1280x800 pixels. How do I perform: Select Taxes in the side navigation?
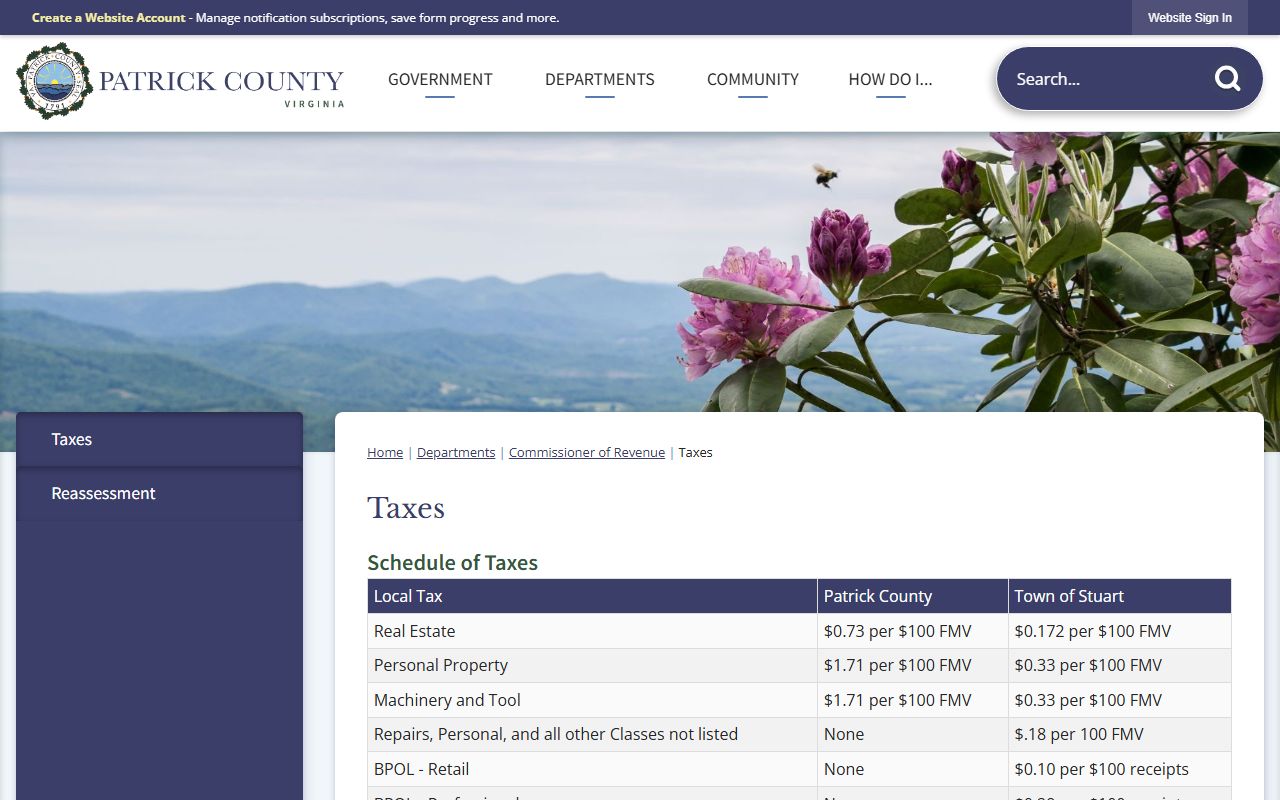[159, 440]
